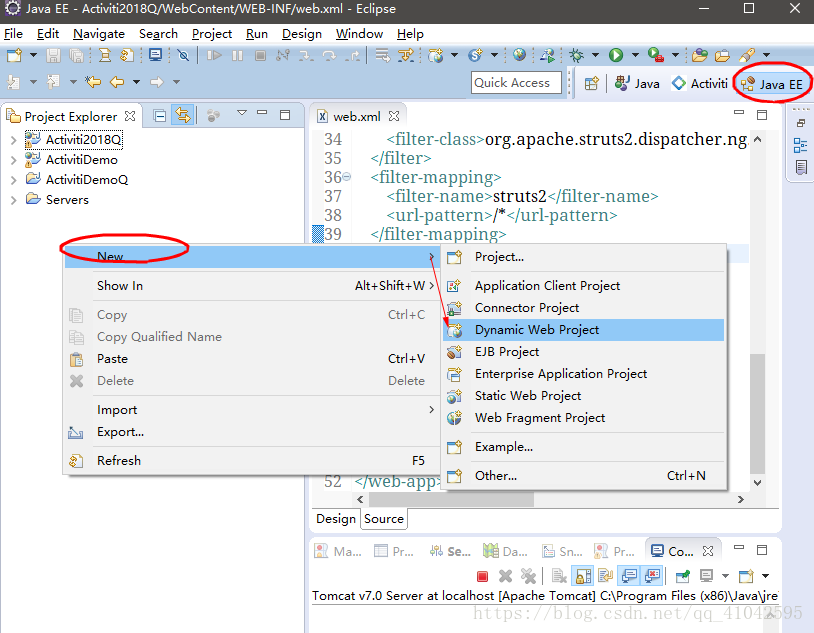
Task: Click the Suspend debug icon
Action: (x=237, y=55)
